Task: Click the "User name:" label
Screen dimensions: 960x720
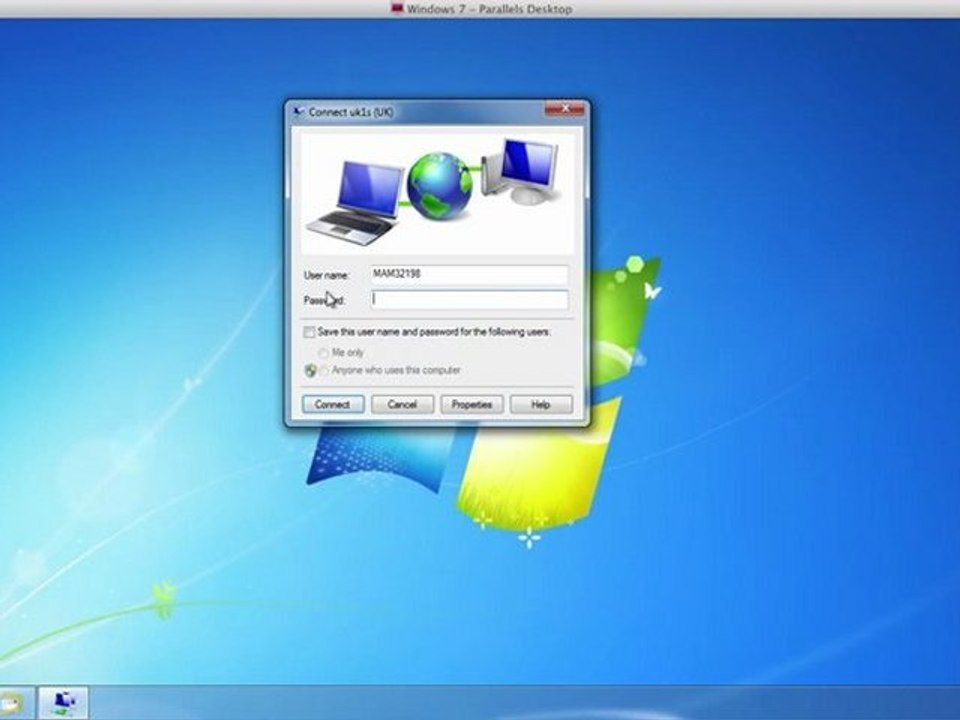Action: tap(326, 276)
